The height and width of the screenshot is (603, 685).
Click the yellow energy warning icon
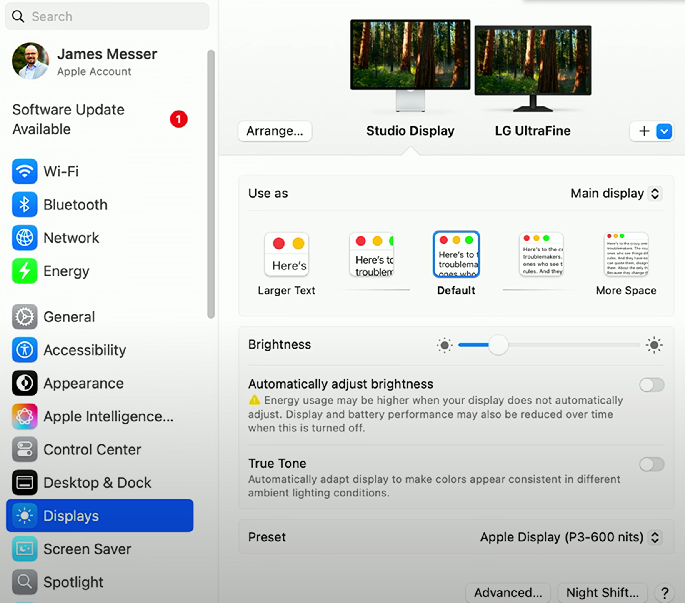(254, 400)
